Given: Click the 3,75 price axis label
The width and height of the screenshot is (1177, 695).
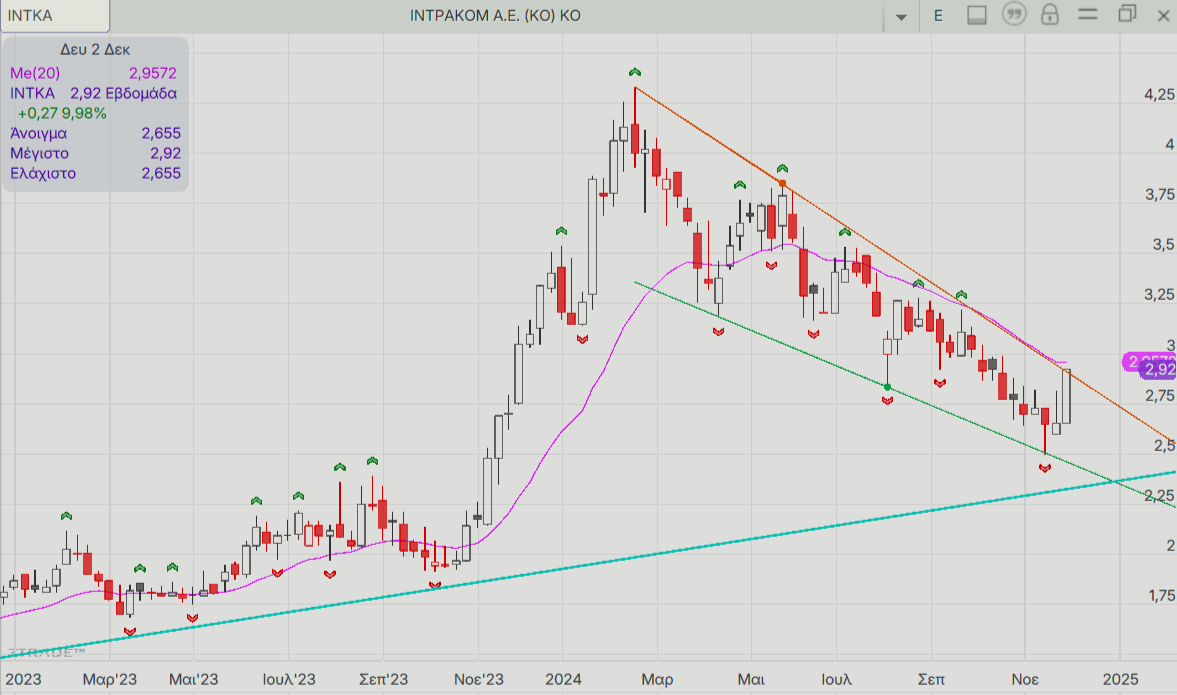Looking at the screenshot, I should click(x=1160, y=194).
